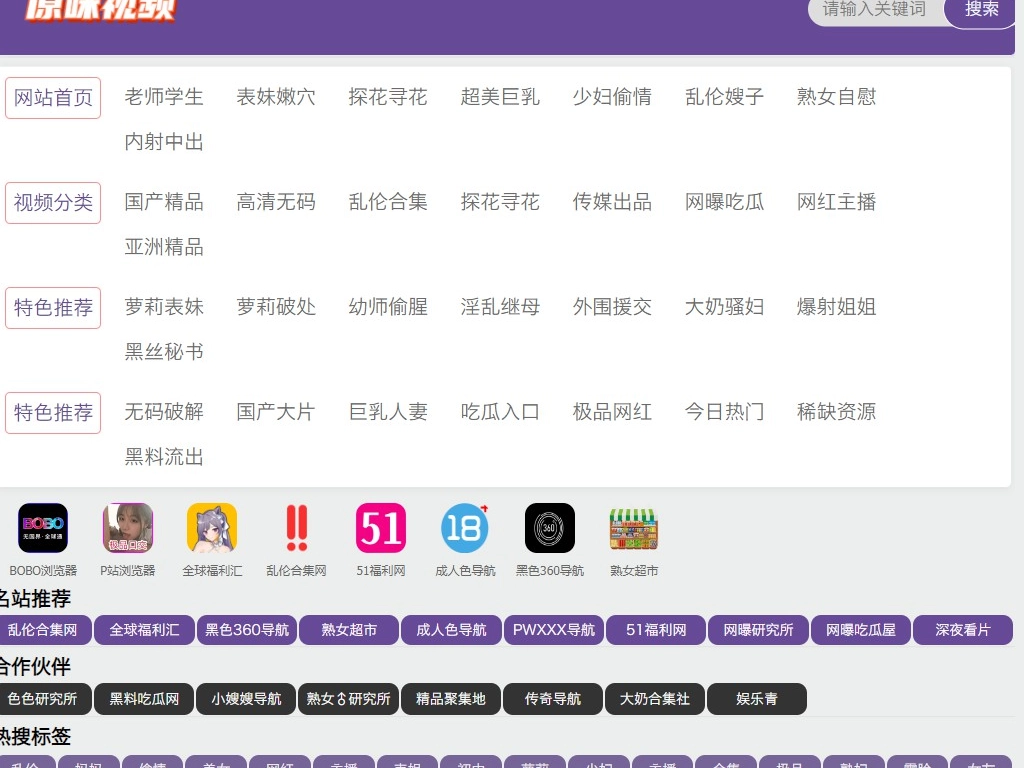Focus the 请输入关键词 search field

872,9
